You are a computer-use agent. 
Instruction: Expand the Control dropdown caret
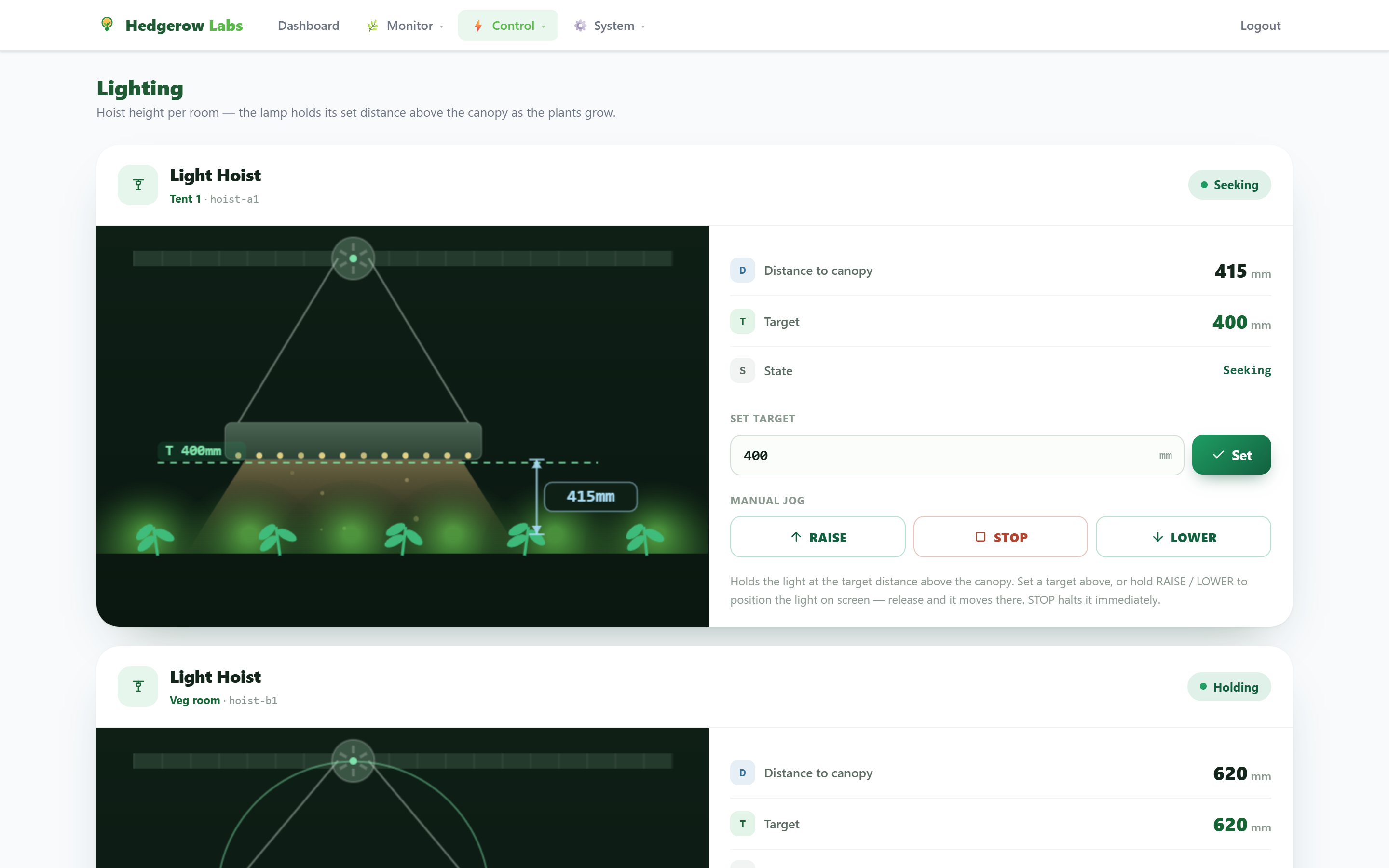(x=543, y=27)
